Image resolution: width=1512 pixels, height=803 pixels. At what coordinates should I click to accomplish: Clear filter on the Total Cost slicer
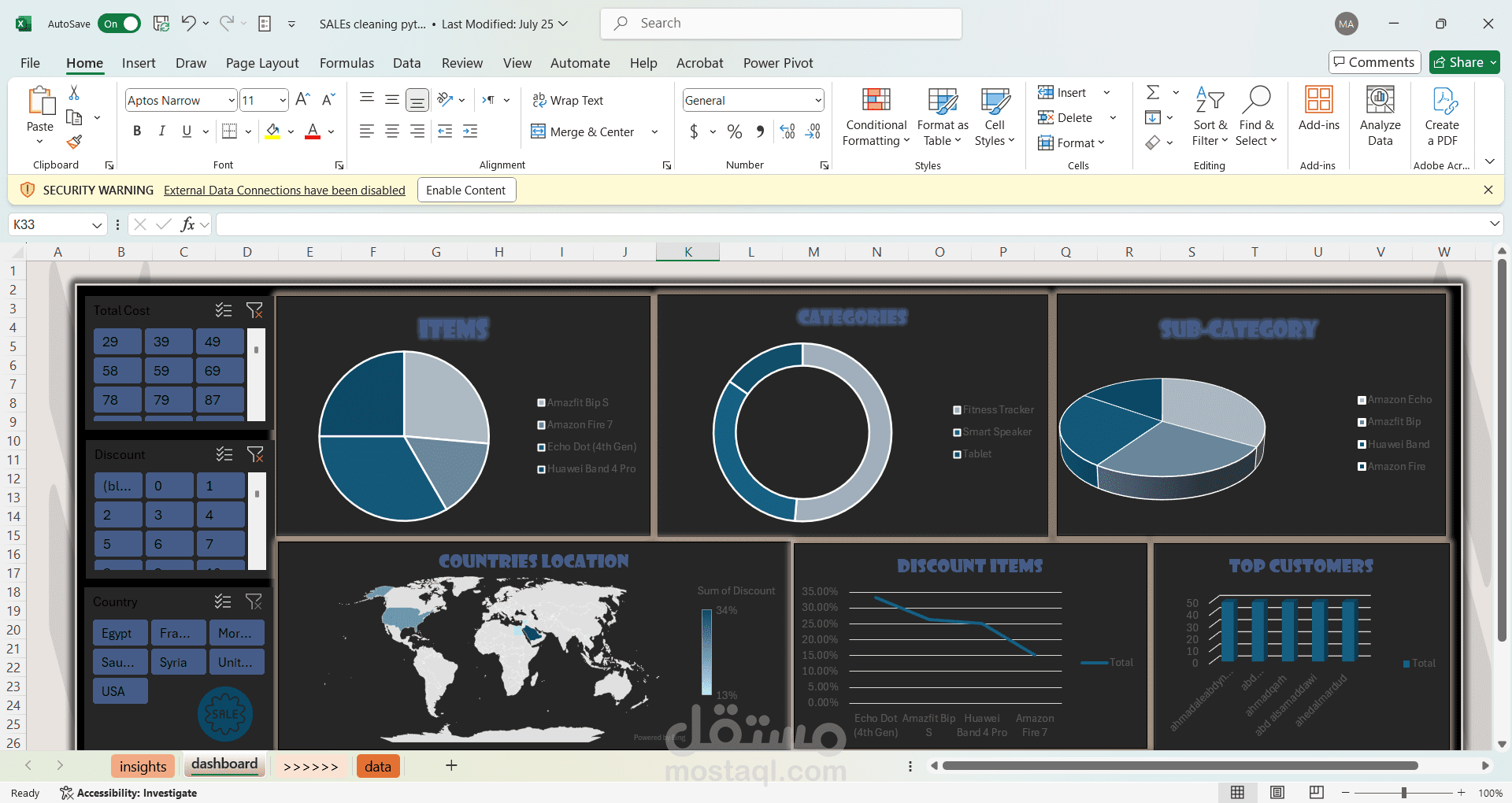click(254, 310)
